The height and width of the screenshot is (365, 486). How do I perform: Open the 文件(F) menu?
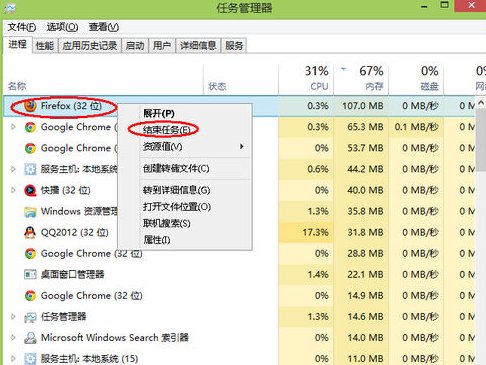[x=22, y=27]
